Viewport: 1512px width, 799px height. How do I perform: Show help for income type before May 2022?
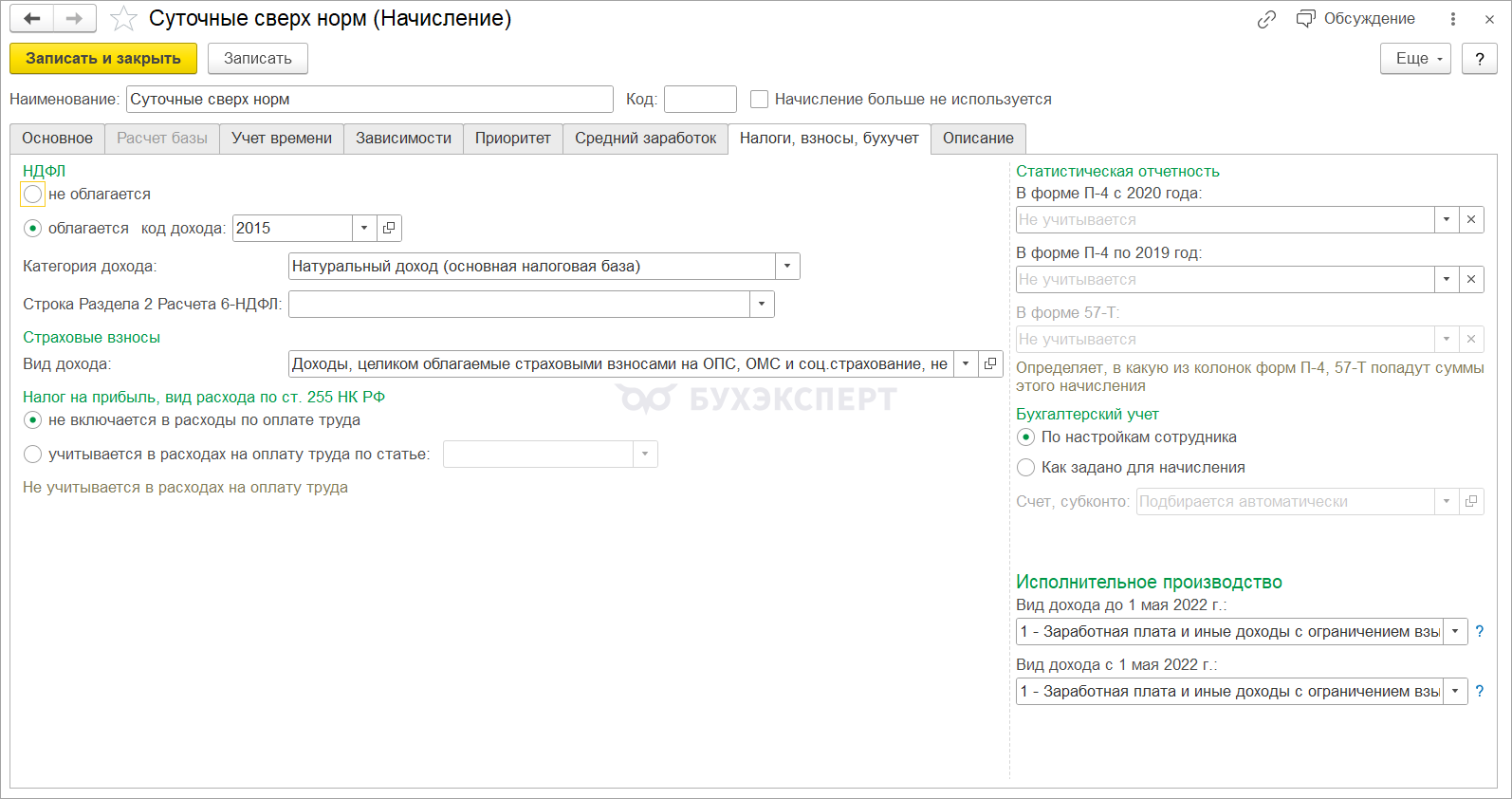tap(1479, 631)
